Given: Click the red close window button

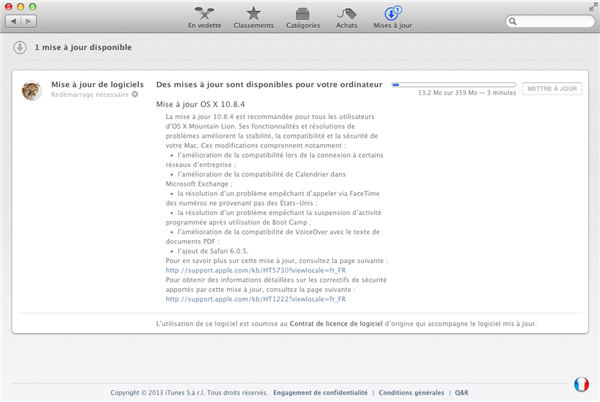Looking at the screenshot, I should (8, 7).
